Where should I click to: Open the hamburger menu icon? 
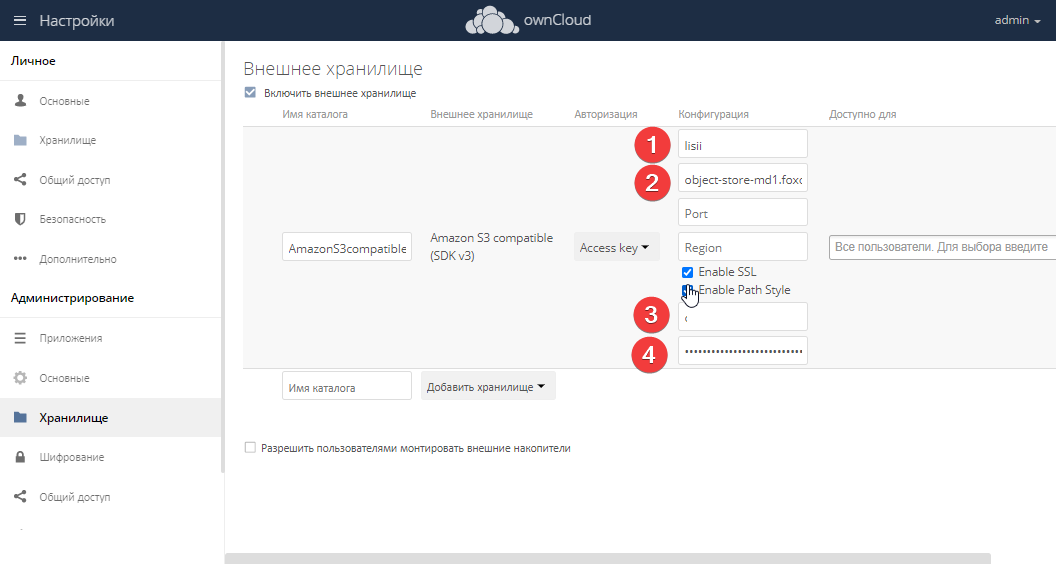[x=20, y=20]
